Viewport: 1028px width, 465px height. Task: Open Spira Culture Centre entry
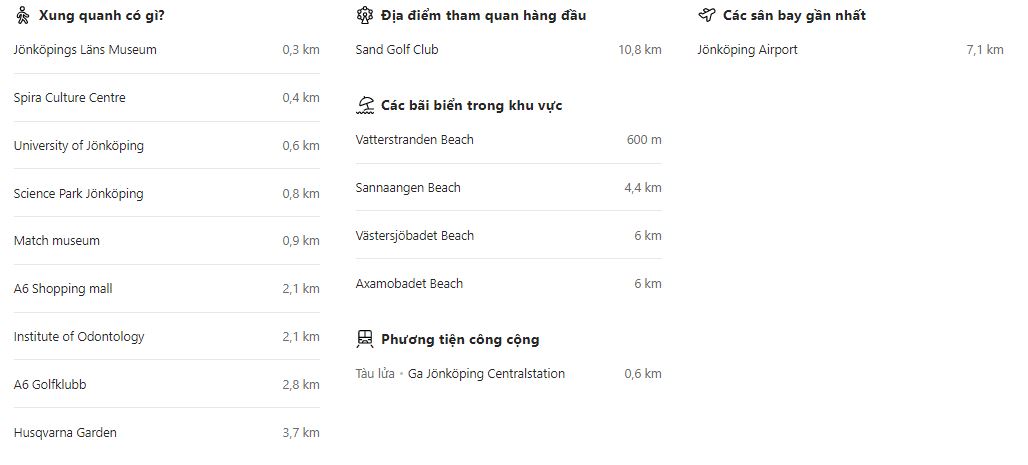pyautogui.click(x=70, y=98)
